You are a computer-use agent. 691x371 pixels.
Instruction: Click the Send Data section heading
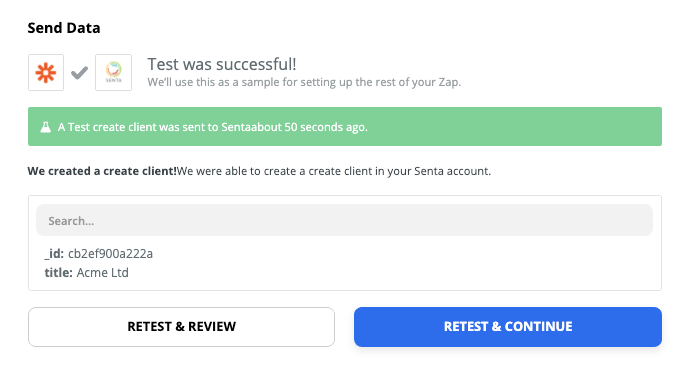(64, 28)
